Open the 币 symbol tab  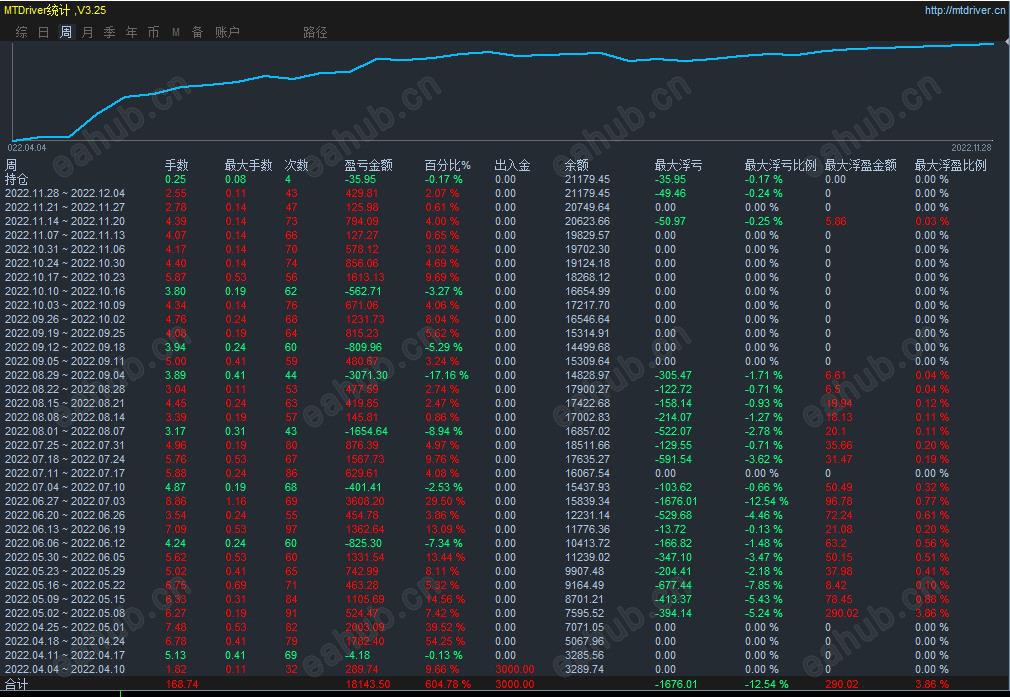point(153,32)
